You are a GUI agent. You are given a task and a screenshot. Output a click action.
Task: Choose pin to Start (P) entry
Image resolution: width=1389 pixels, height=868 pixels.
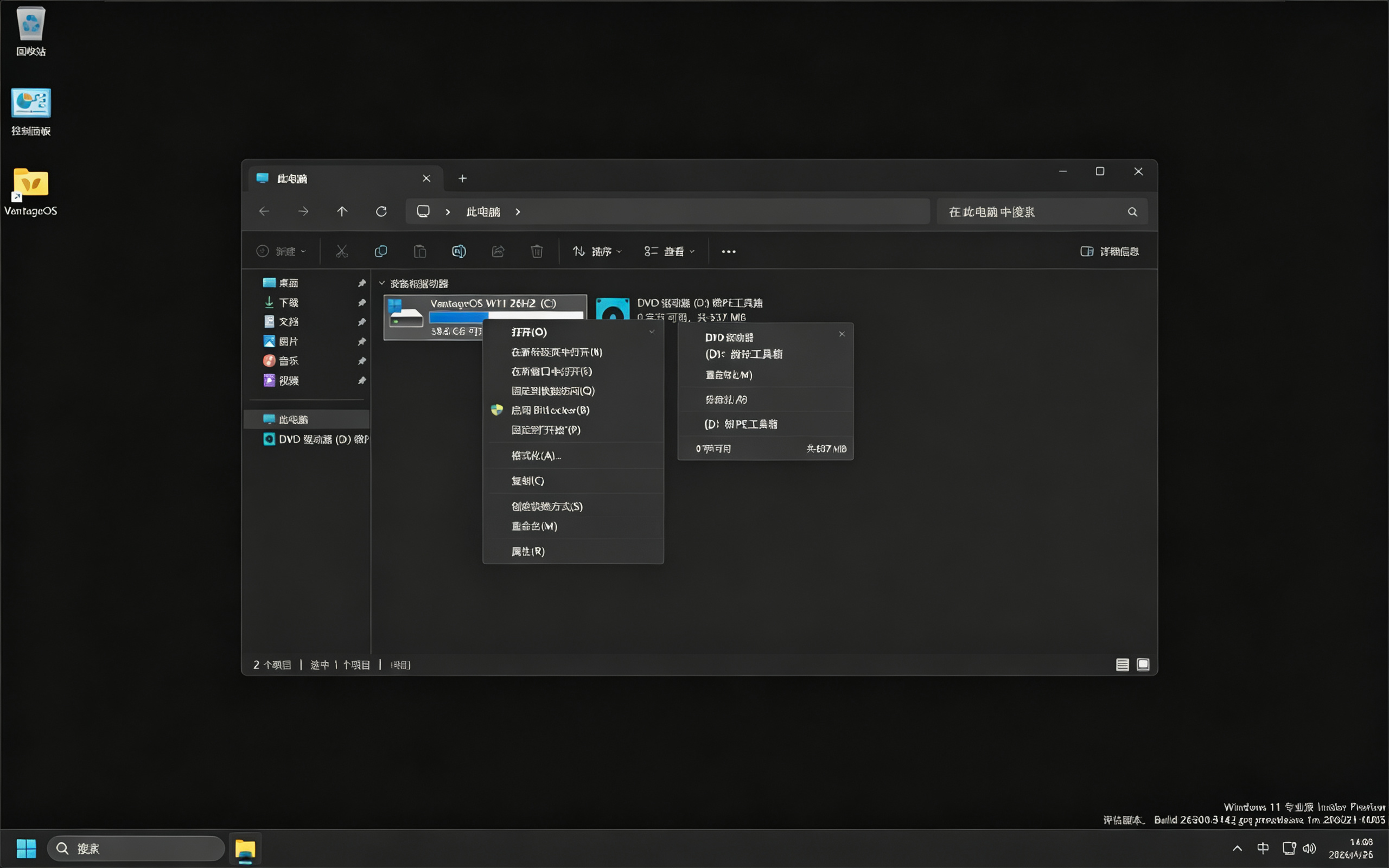coord(573,430)
